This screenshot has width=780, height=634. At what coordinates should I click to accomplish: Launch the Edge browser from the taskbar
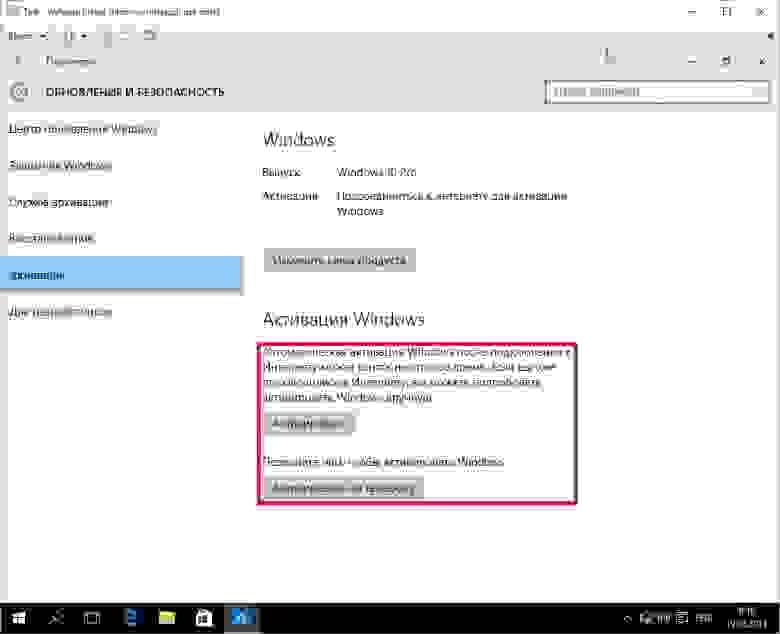point(132,618)
